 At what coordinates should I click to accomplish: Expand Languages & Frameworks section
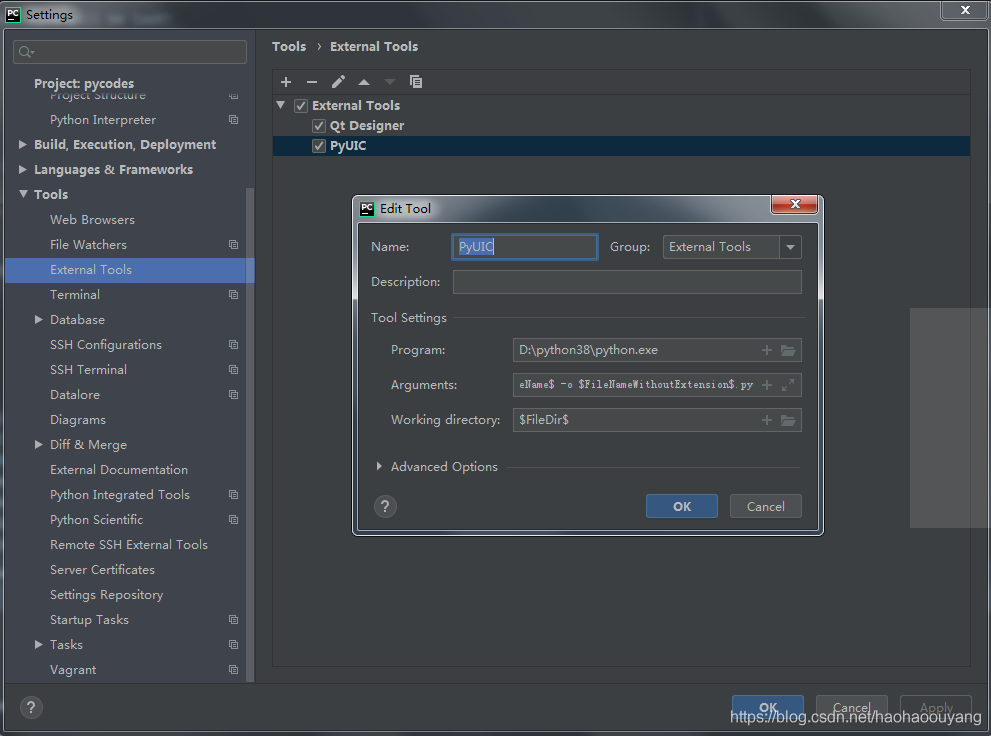(x=23, y=169)
